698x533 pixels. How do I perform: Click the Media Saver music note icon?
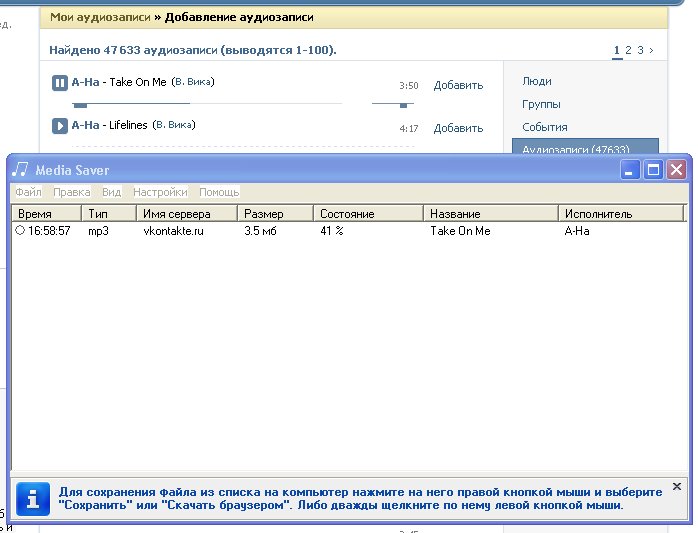click(21, 170)
